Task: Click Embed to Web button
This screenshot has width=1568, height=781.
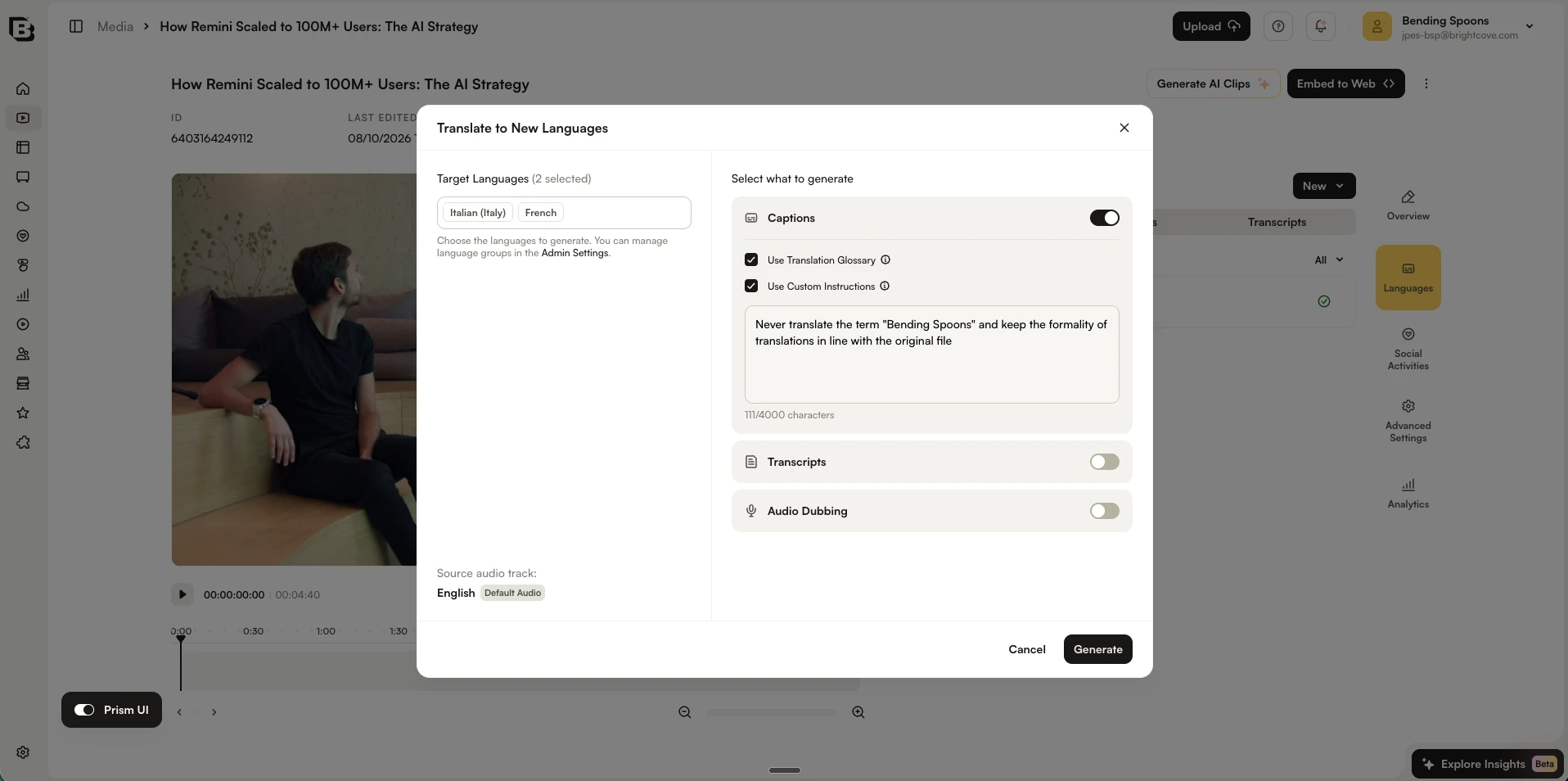Action: (x=1345, y=84)
